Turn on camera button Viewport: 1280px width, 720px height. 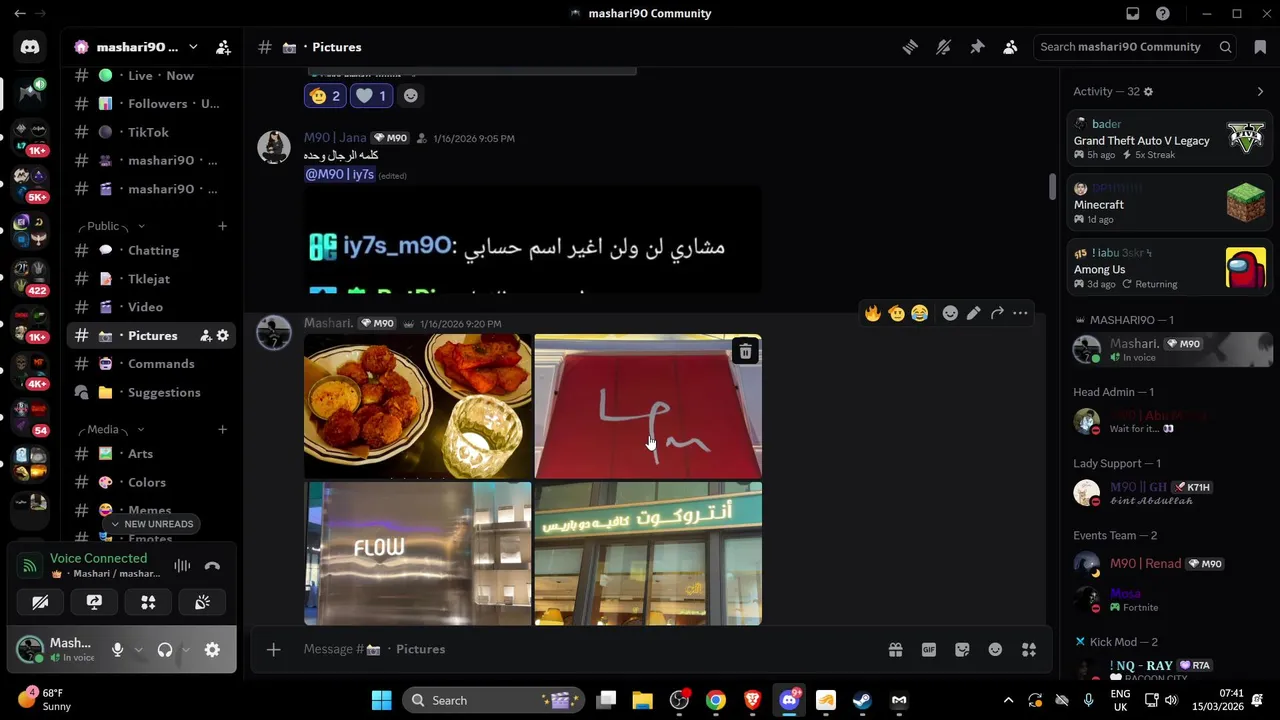pos(40,602)
